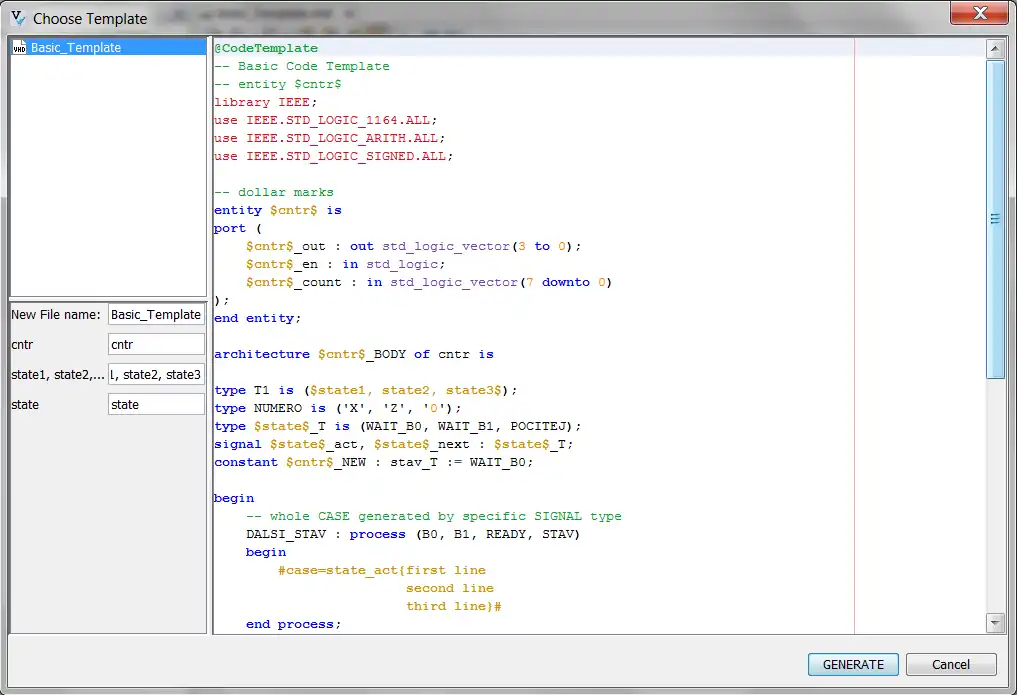Click the 'end process;' line in editor

(293, 624)
